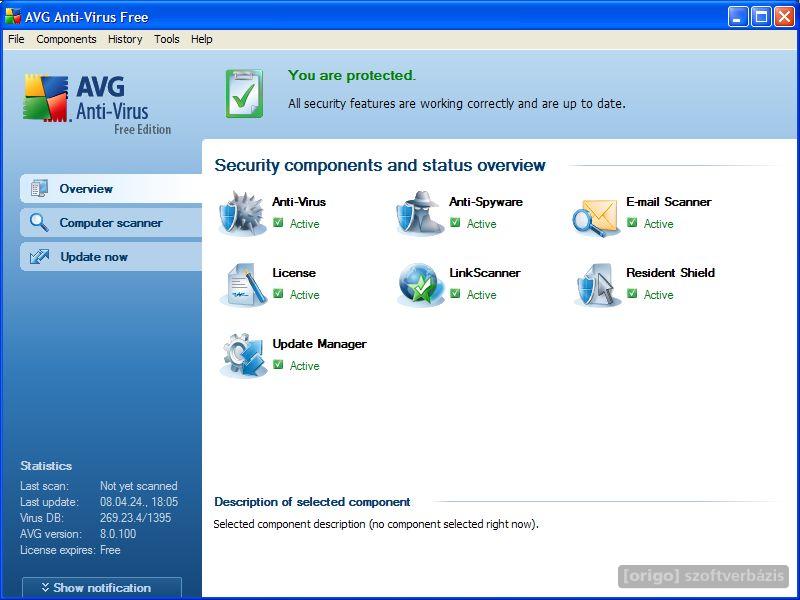
Task: Select the E-mail Scanner label
Action: click(668, 202)
